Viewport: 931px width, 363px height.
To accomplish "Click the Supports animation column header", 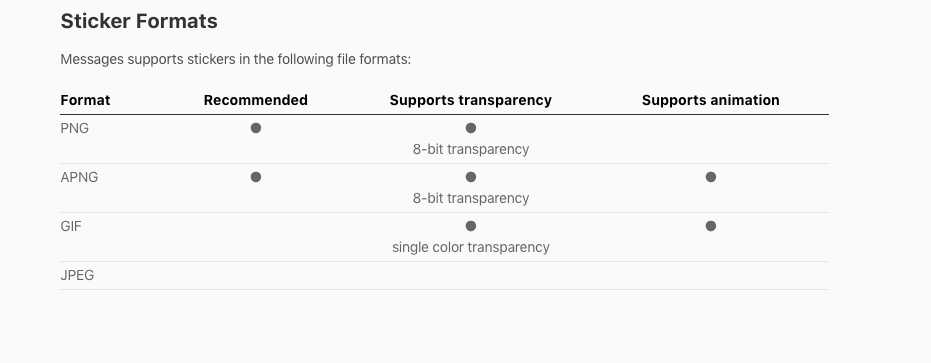I will click(x=711, y=100).
